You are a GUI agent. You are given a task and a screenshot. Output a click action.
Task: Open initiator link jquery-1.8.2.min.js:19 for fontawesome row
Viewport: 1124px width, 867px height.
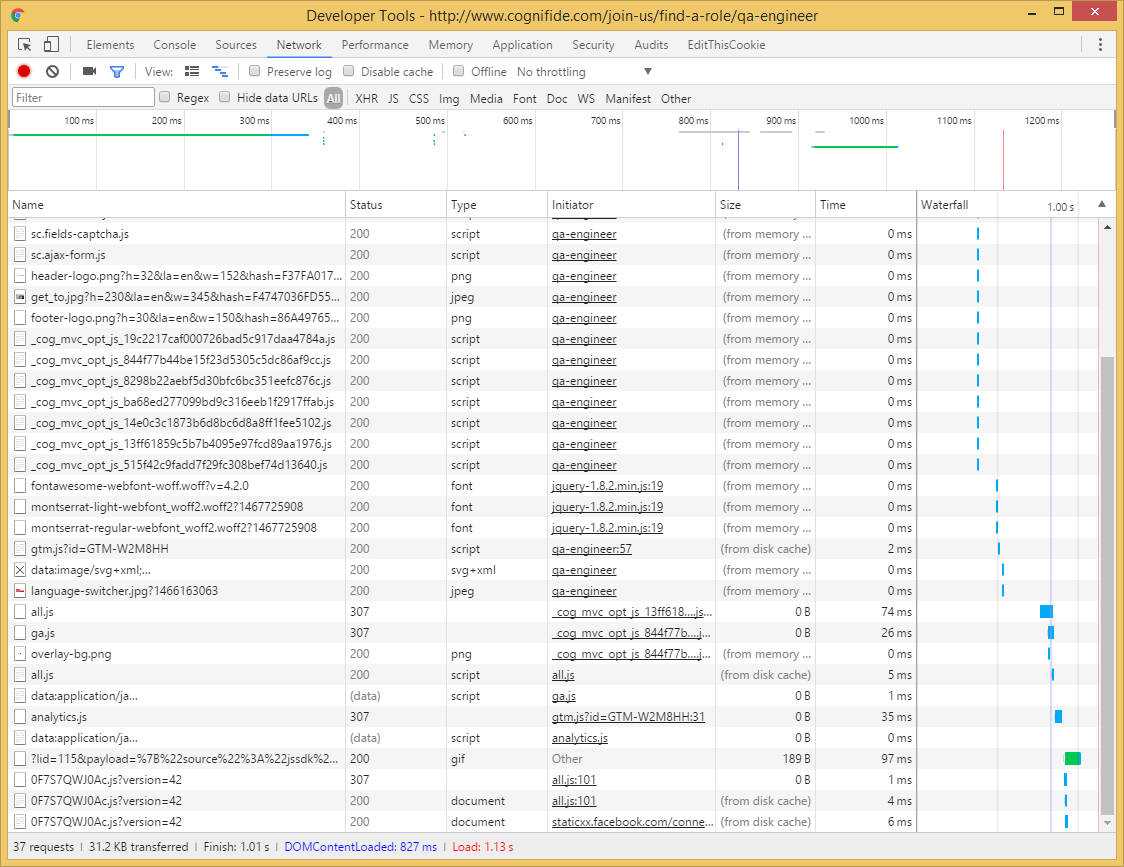click(x=607, y=486)
